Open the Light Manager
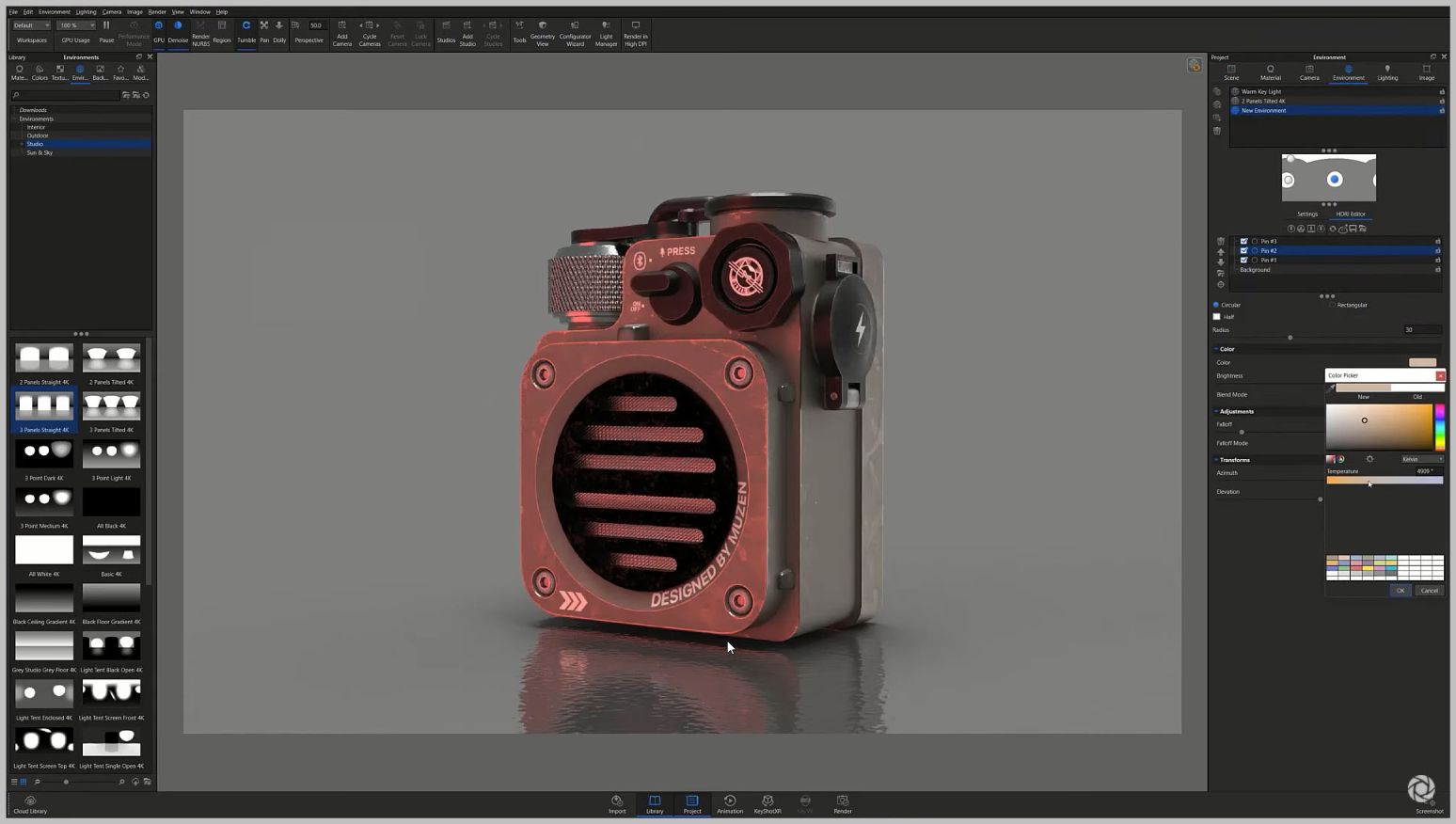Screen dimensions: 1456x824 tap(606, 32)
